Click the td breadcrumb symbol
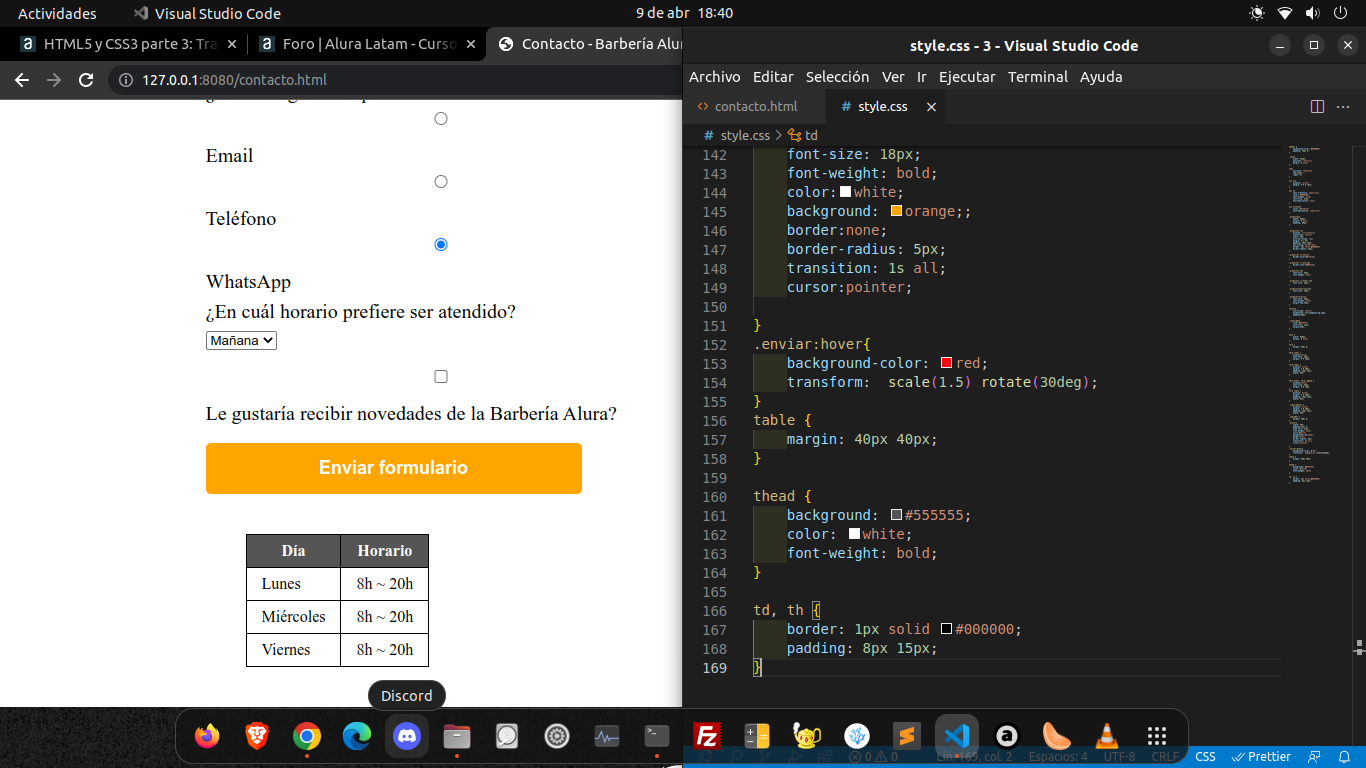This screenshot has width=1366, height=768. (803, 135)
